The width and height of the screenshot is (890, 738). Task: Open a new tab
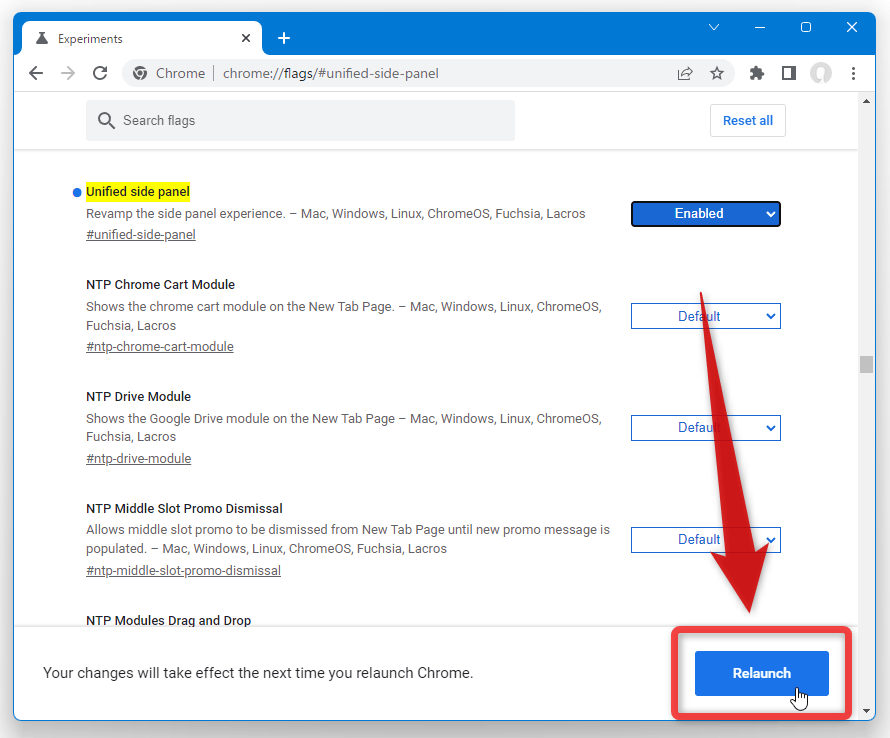coord(284,38)
